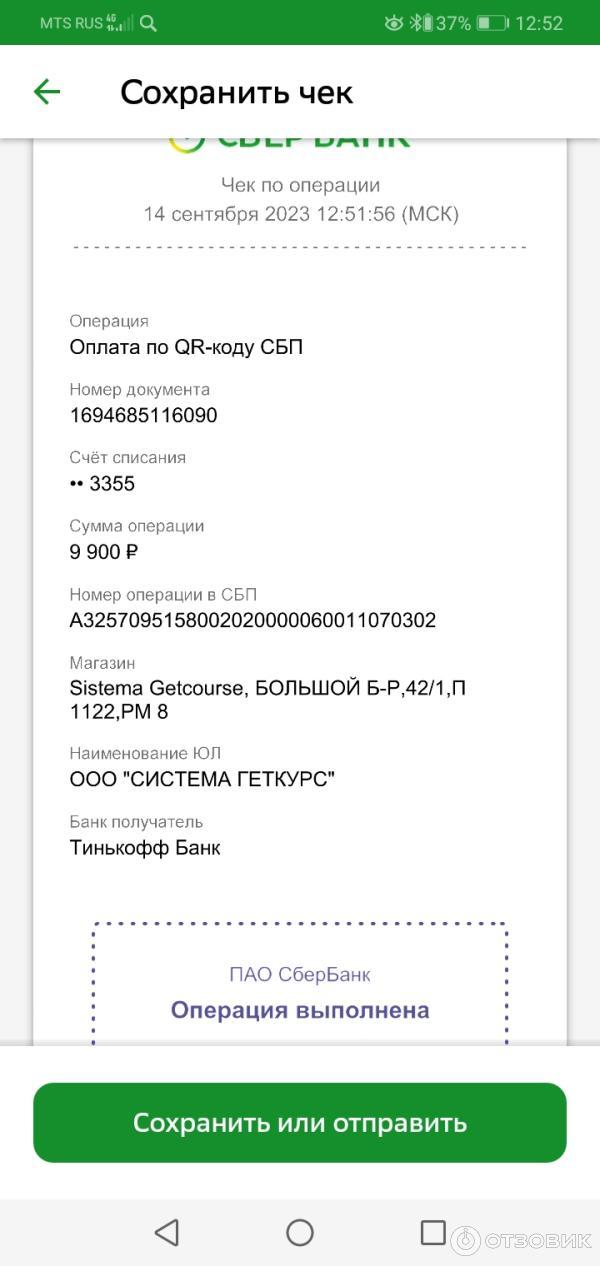This screenshot has width=600, height=1266.
Task: Tap the Сохранить чек page title
Action: click(236, 93)
